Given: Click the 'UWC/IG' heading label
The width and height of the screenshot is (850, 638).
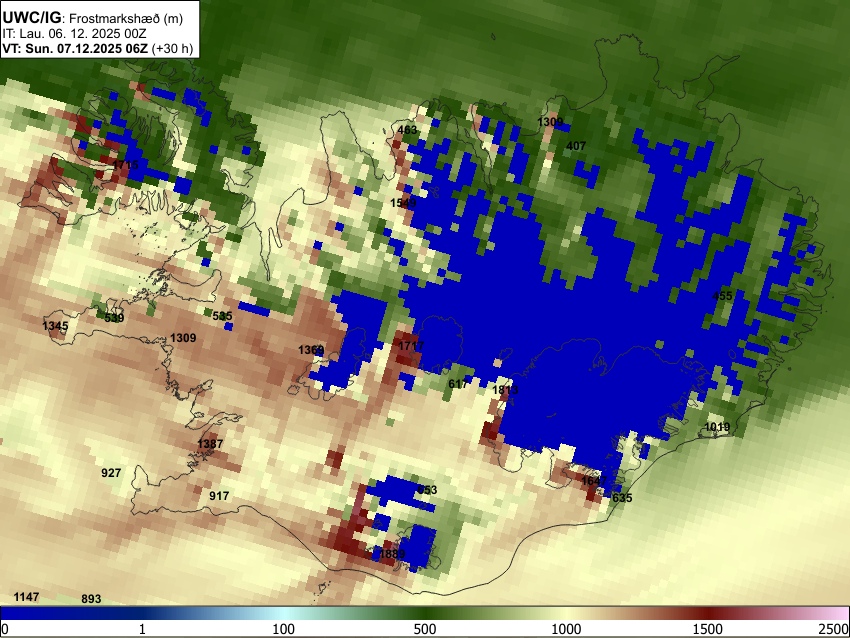Looking at the screenshot, I should (x=31, y=18).
